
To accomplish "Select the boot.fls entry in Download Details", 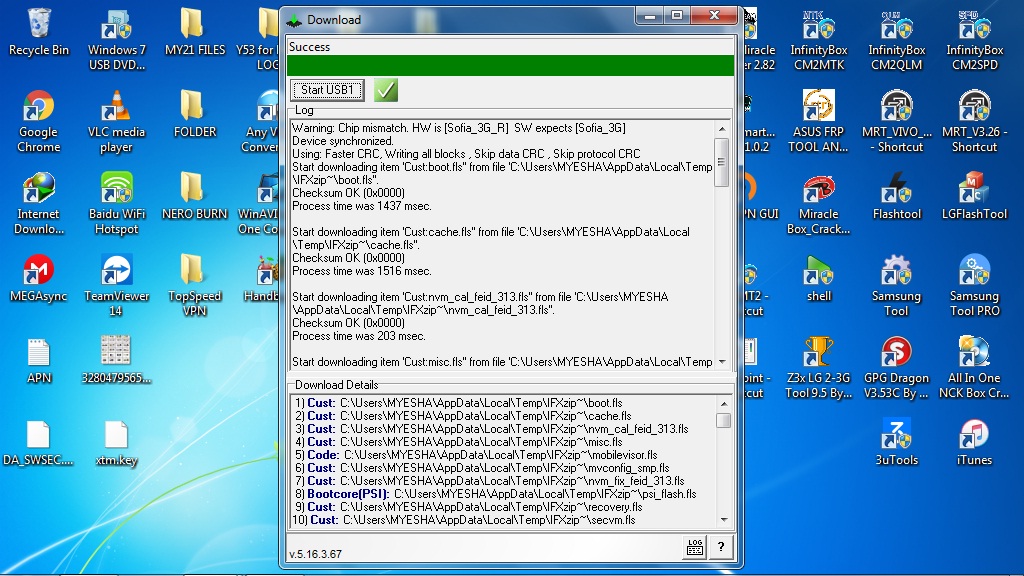I will [458, 403].
